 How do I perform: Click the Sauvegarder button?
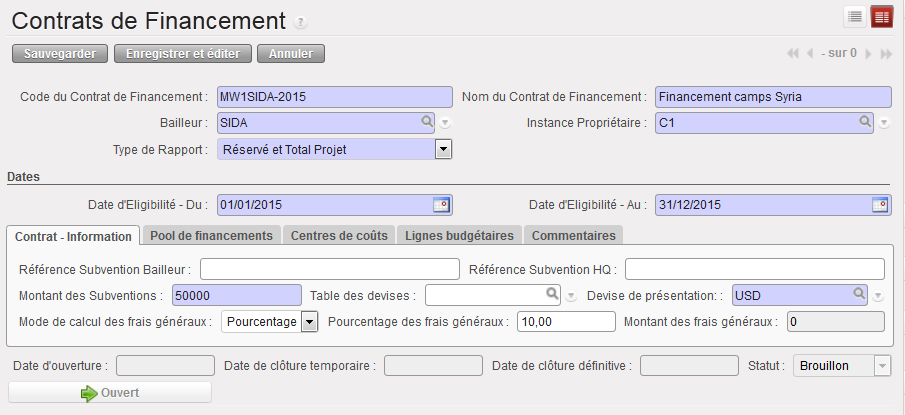click(59, 53)
